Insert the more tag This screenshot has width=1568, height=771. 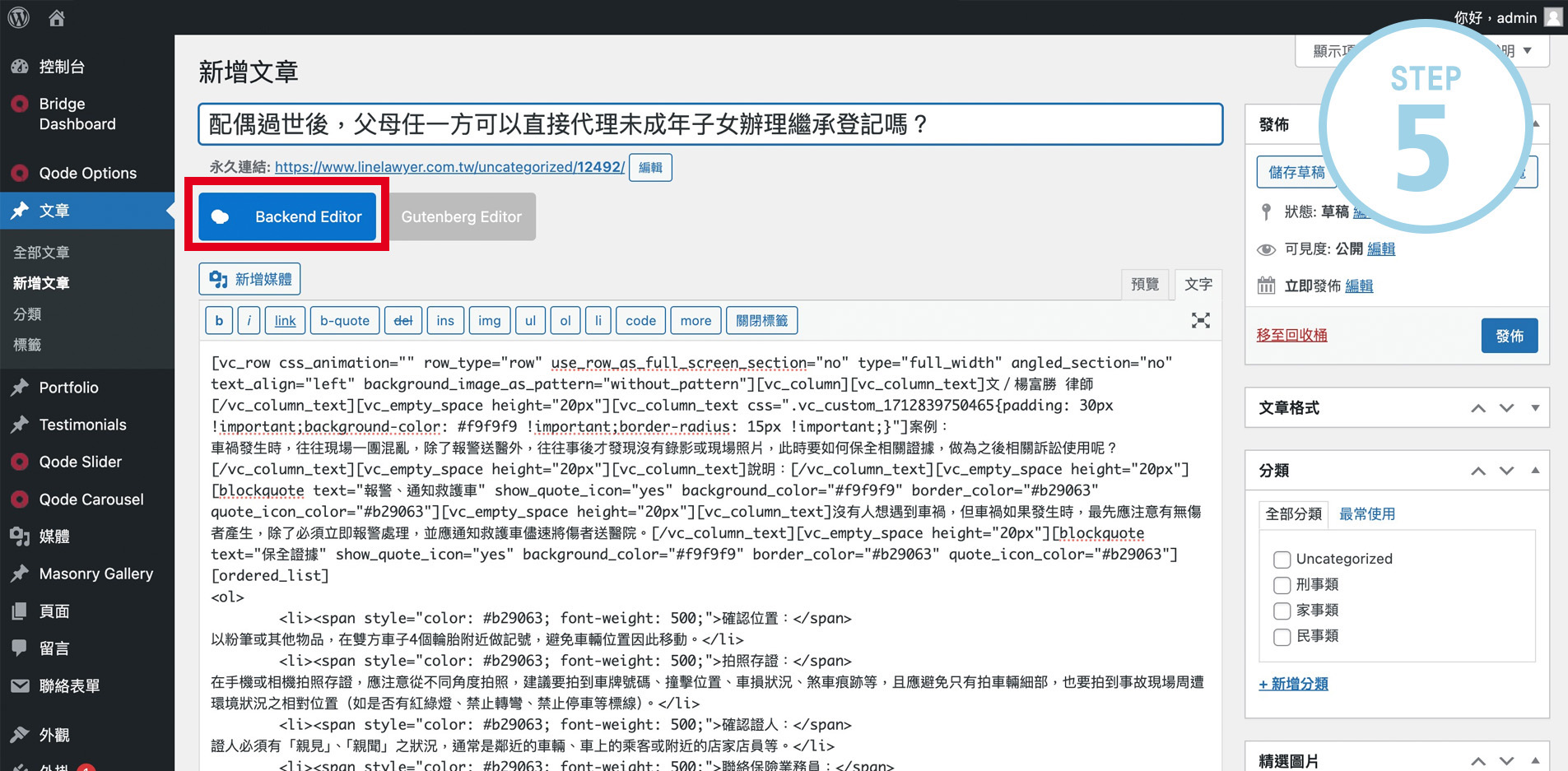pyautogui.click(x=696, y=321)
